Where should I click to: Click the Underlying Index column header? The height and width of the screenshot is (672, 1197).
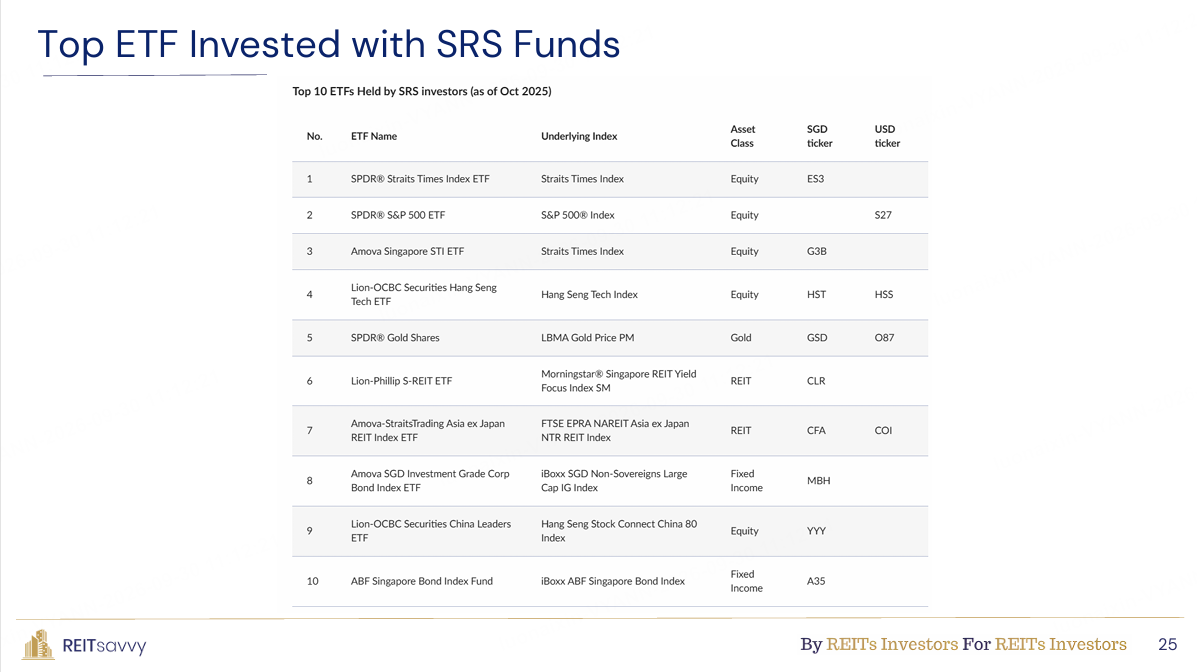[579, 136]
